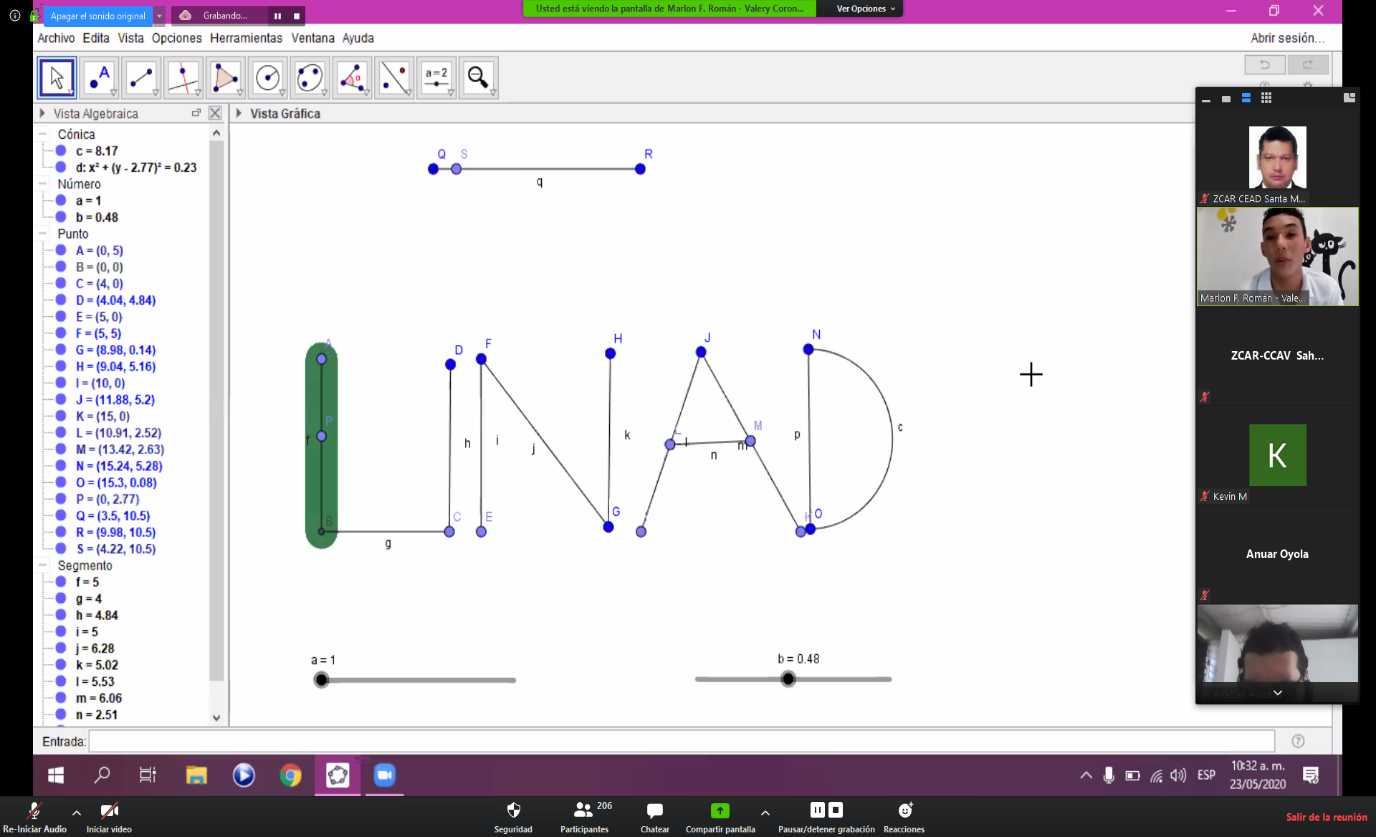This screenshot has width=1376, height=837.
Task: Click Abrir sesión link
Action: click(x=1288, y=38)
